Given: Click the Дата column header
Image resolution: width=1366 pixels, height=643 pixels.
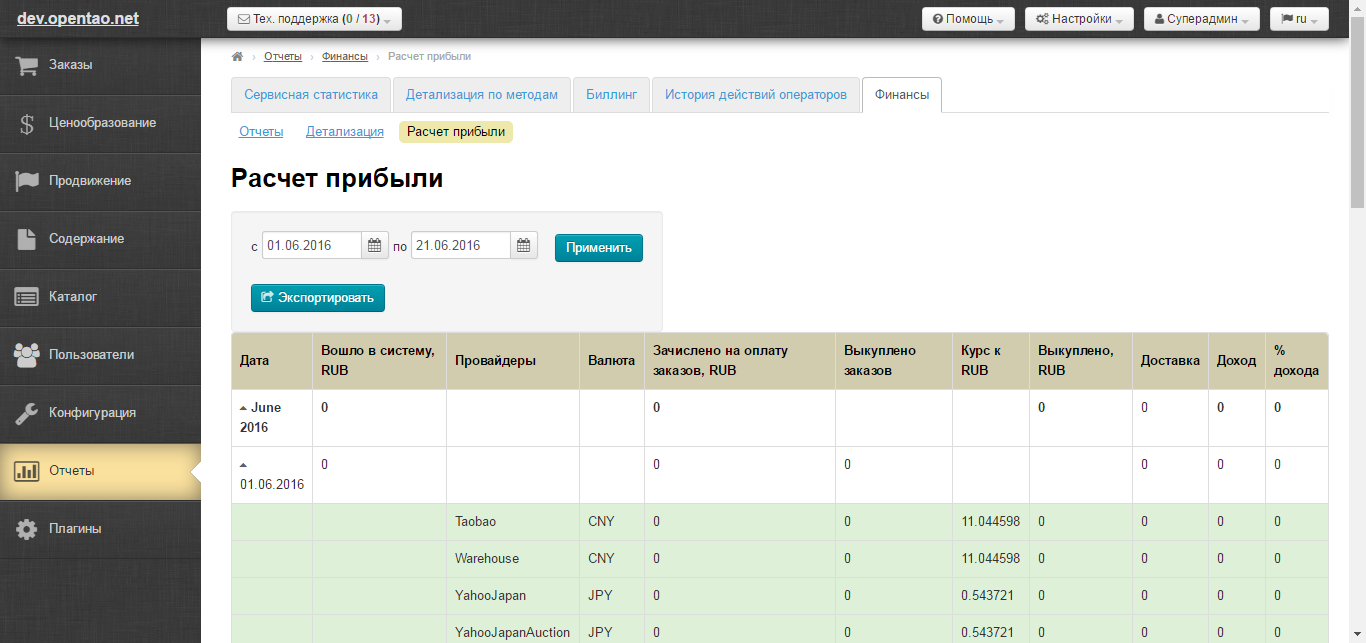Looking at the screenshot, I should pyautogui.click(x=272, y=361).
